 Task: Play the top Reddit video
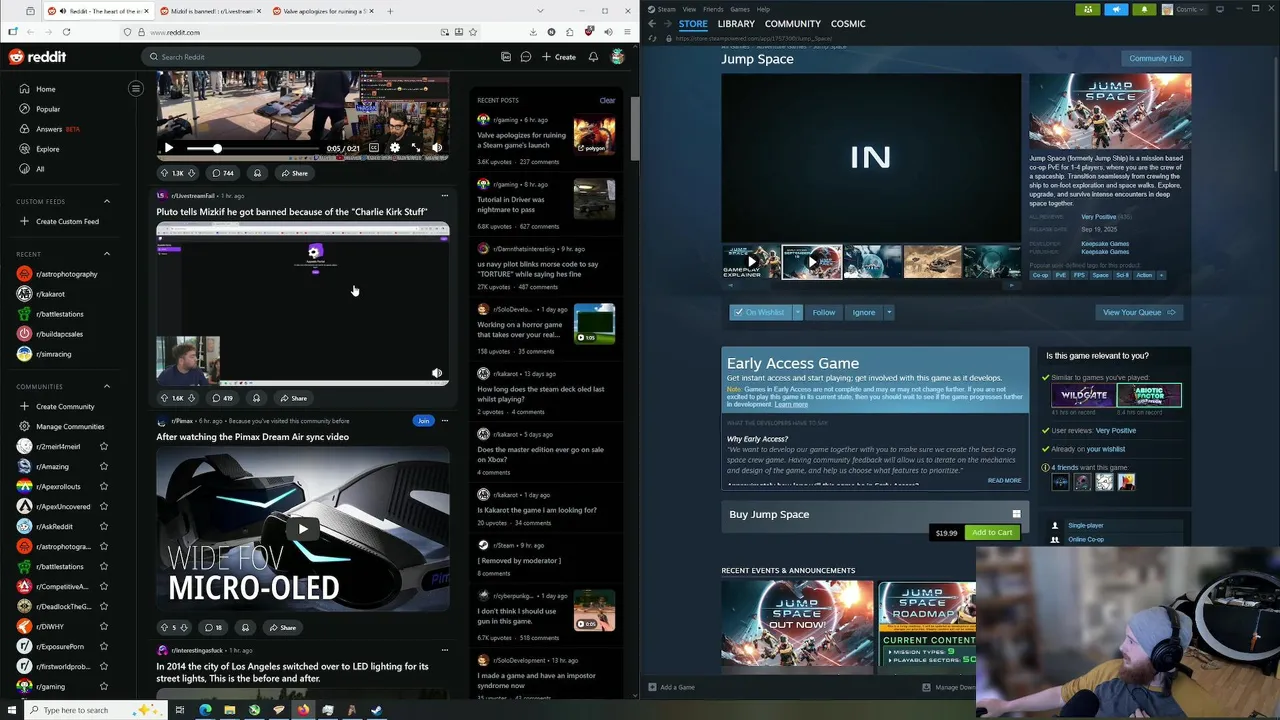click(x=168, y=148)
